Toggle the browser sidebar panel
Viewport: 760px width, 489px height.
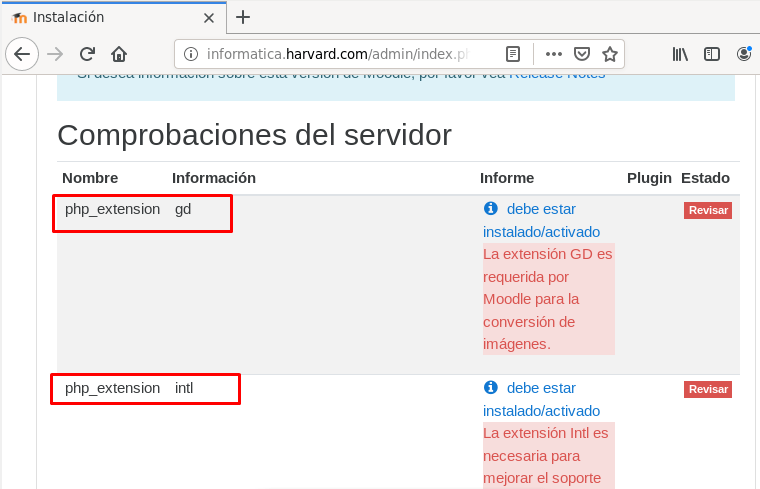click(712, 54)
